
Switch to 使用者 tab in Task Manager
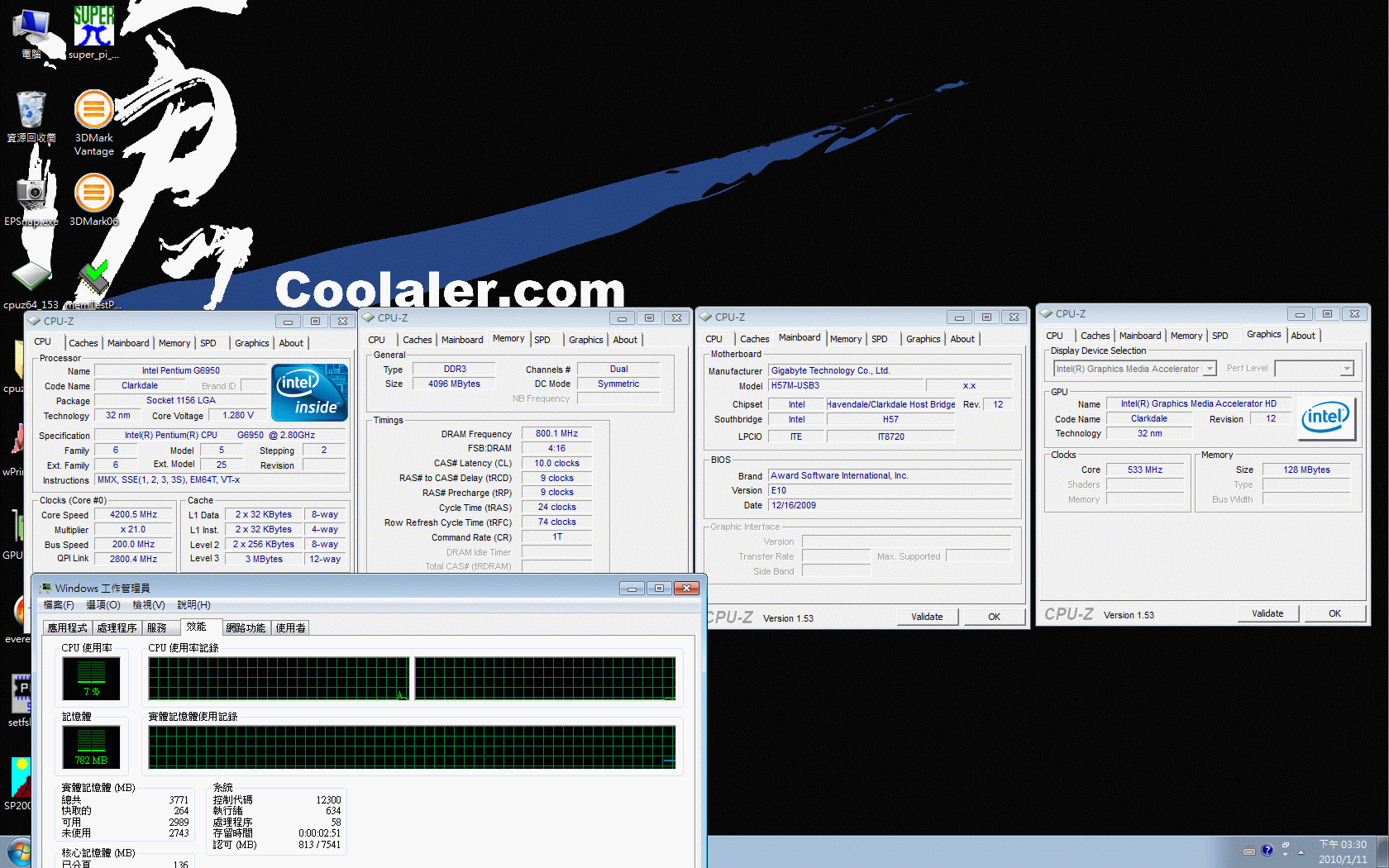point(290,628)
